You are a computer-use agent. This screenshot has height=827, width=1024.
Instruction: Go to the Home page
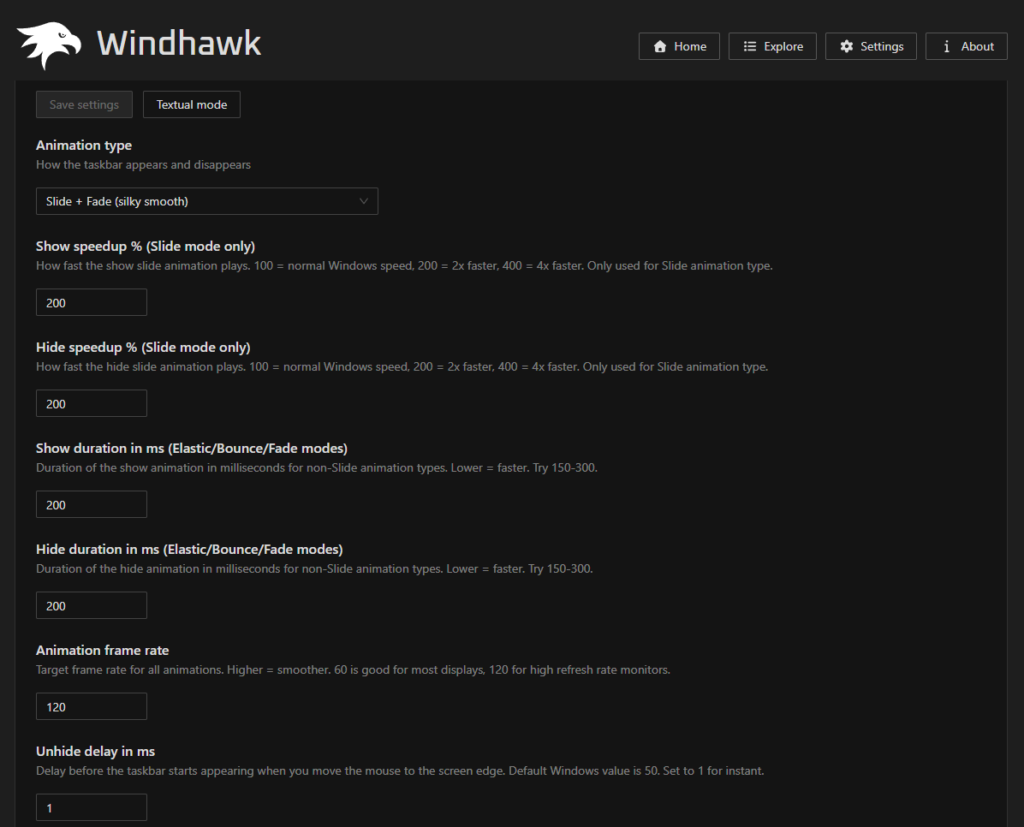tap(679, 46)
